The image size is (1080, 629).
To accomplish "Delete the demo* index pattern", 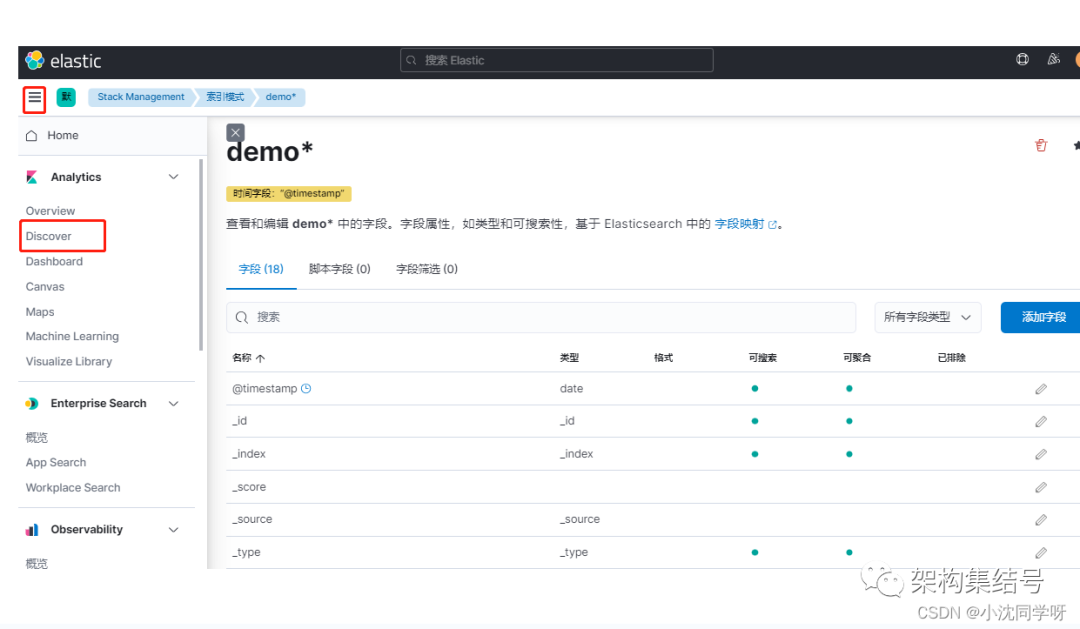I will tap(1041, 146).
